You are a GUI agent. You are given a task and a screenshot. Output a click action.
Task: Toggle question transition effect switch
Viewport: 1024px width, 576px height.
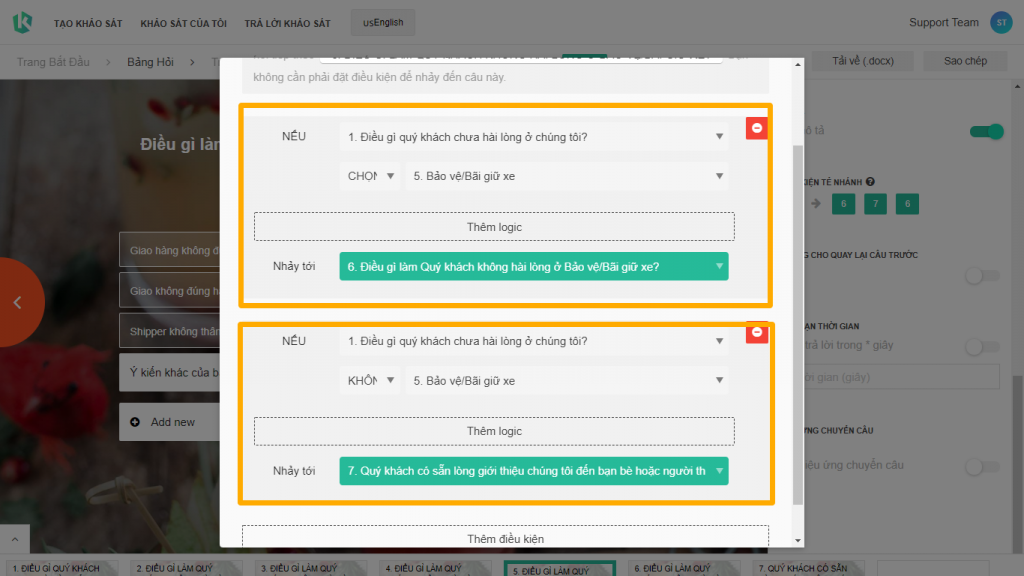982,466
